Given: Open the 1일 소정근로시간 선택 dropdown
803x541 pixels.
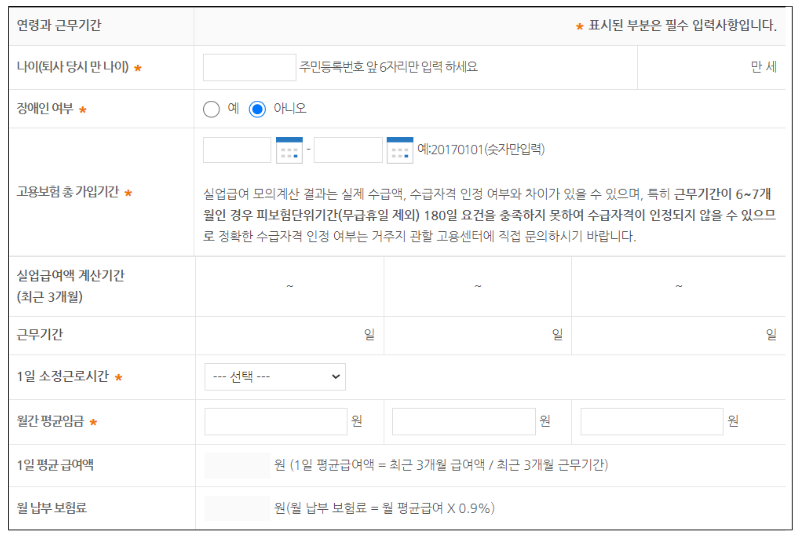Looking at the screenshot, I should (275, 377).
